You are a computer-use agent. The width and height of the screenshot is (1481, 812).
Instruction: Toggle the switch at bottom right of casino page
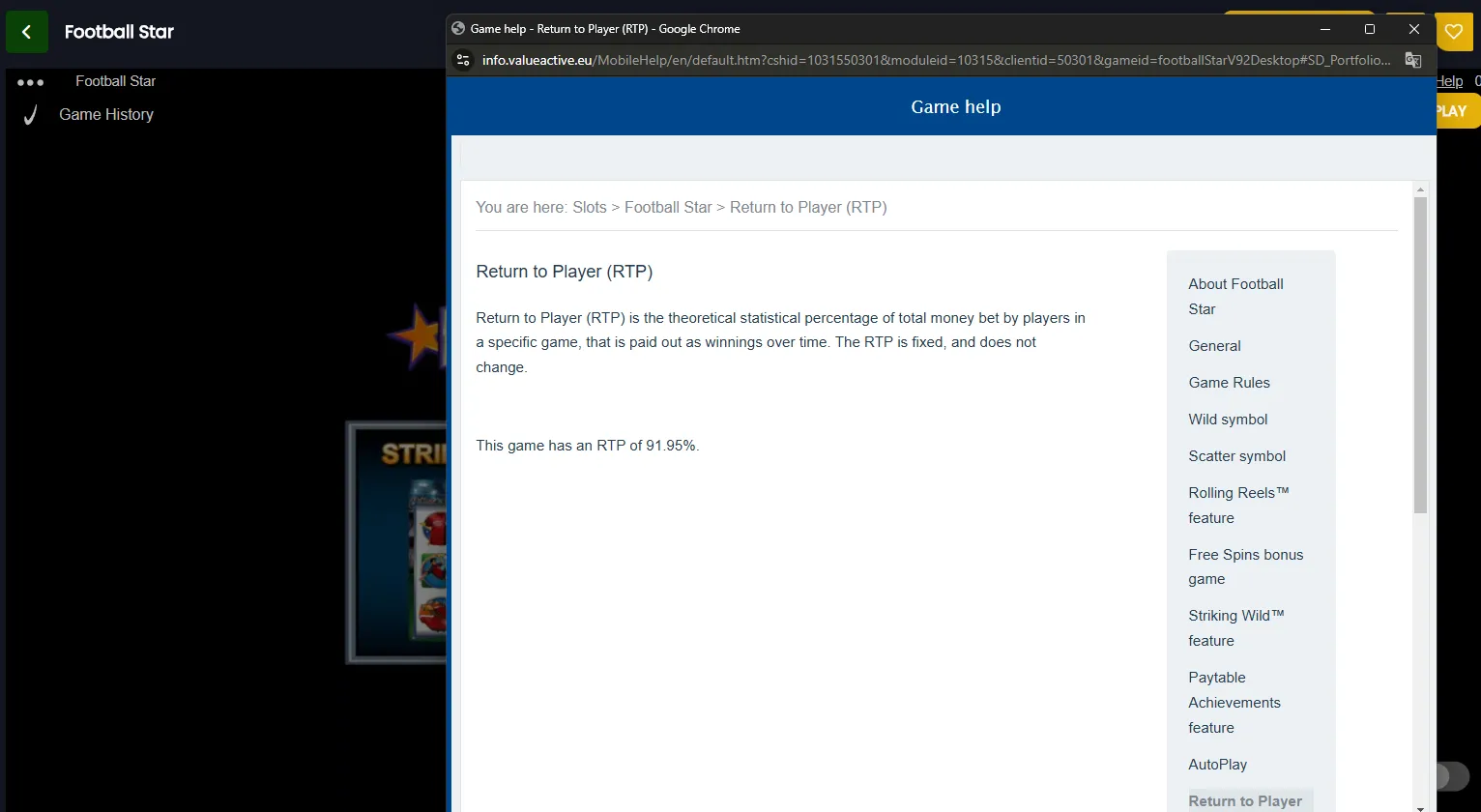(x=1453, y=776)
